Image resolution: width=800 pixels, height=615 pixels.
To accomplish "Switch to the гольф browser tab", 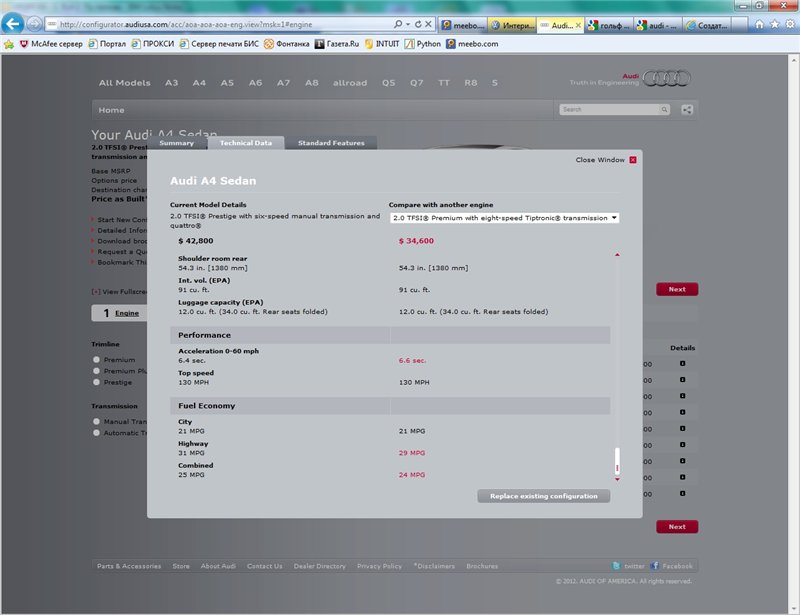I will tap(609, 25).
